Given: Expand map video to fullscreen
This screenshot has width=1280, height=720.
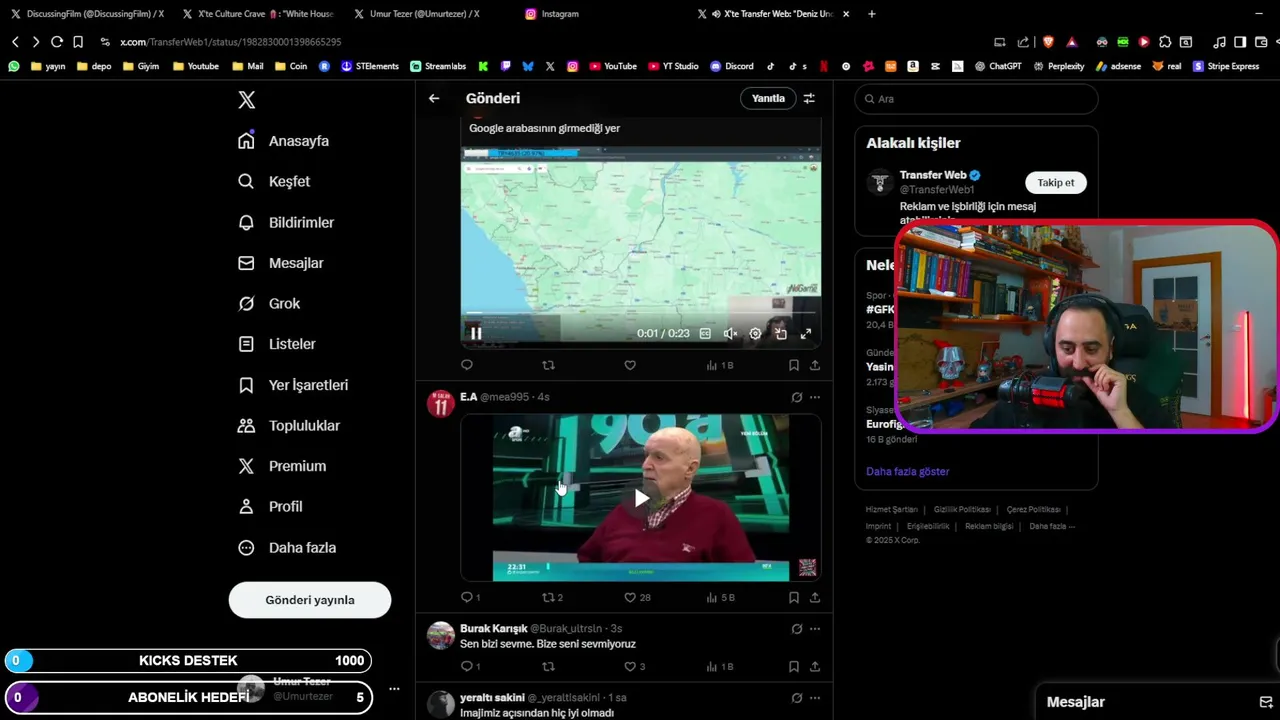Looking at the screenshot, I should coord(806,334).
